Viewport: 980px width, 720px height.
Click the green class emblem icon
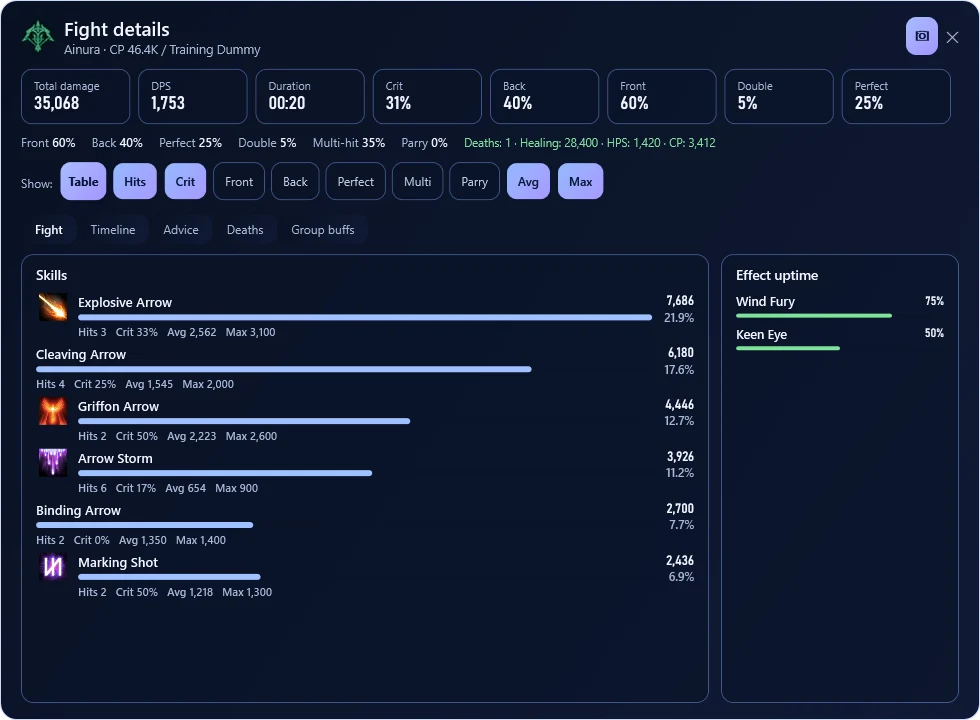38,36
